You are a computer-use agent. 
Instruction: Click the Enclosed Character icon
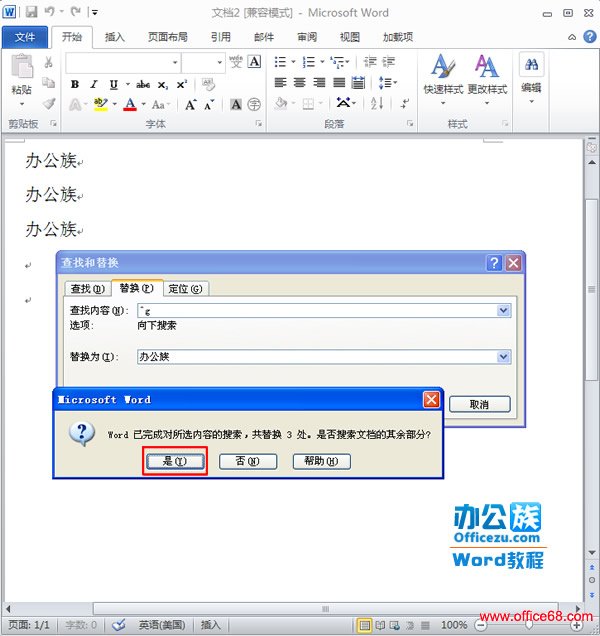click(254, 105)
